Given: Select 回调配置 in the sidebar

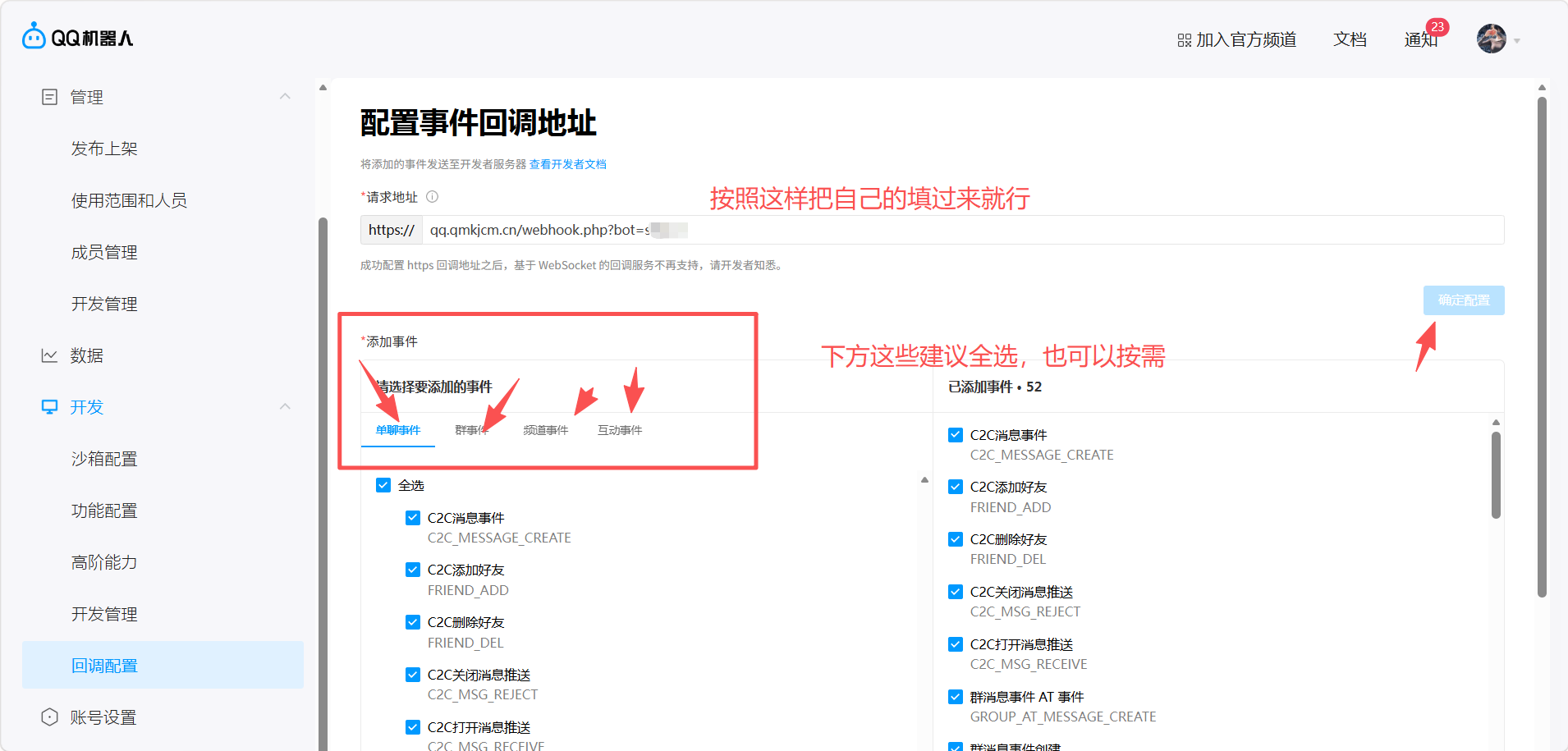Looking at the screenshot, I should click(163, 665).
